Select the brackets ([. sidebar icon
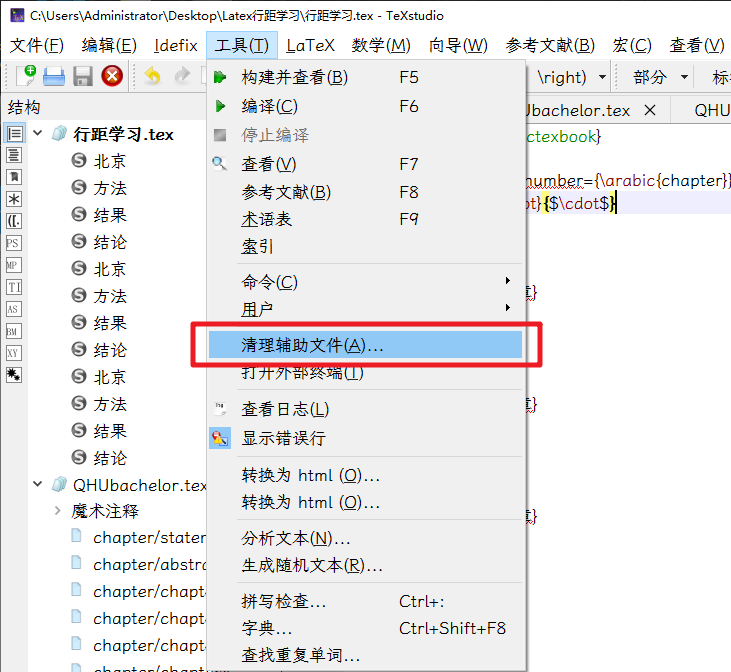This screenshot has height=672, width=731. [14, 221]
